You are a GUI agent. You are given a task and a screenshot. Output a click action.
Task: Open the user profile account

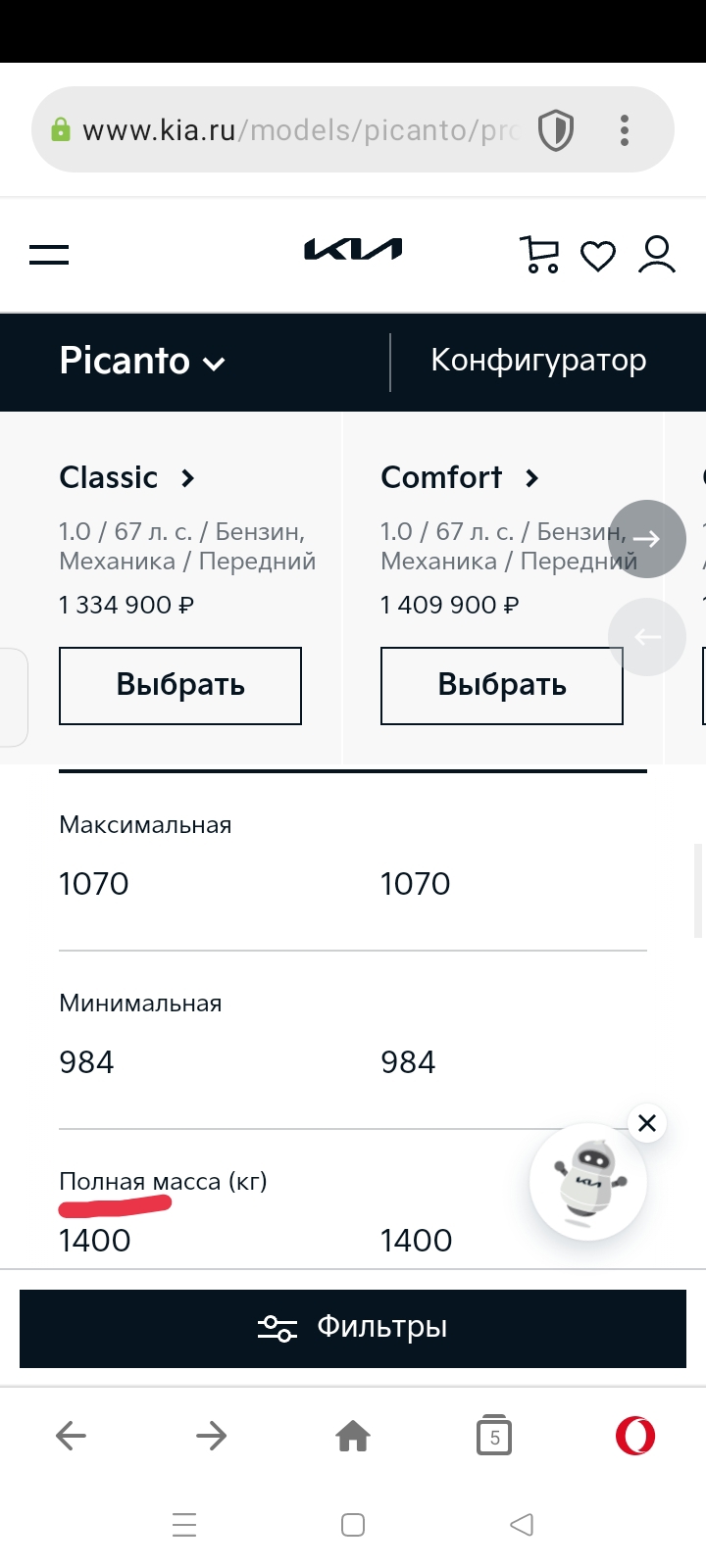[657, 255]
